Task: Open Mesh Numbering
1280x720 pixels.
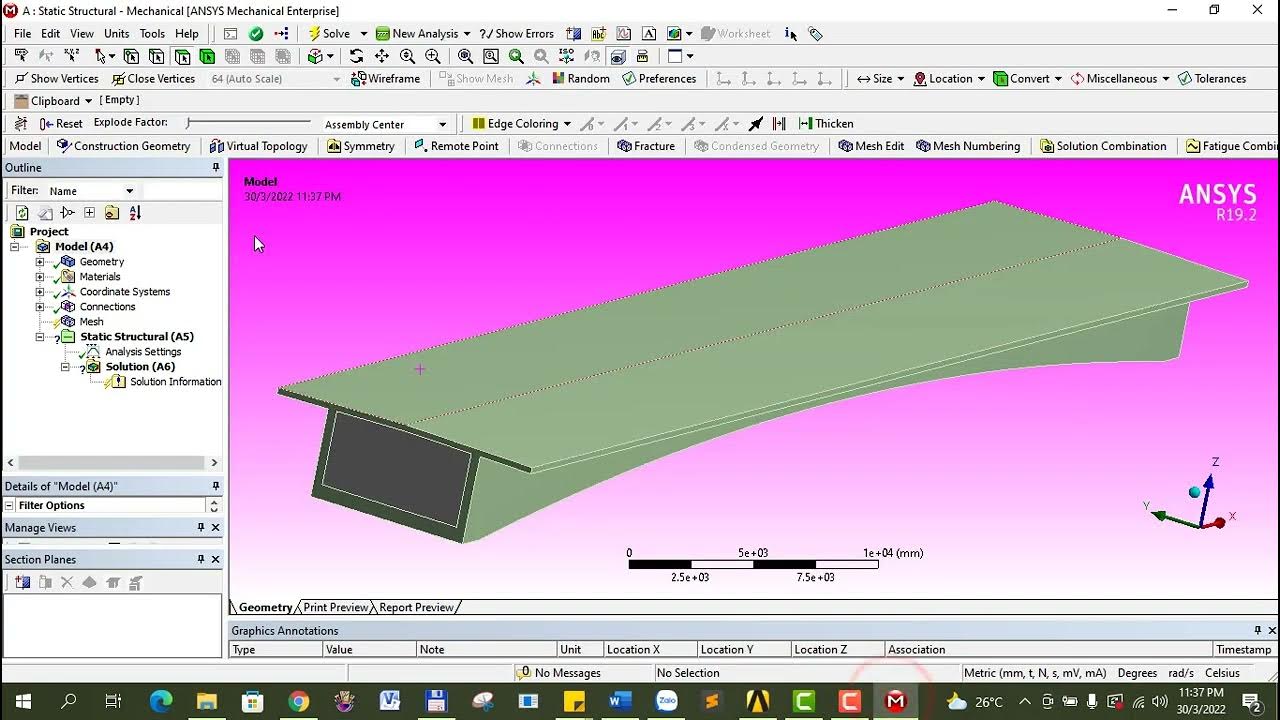Action: tap(968, 146)
